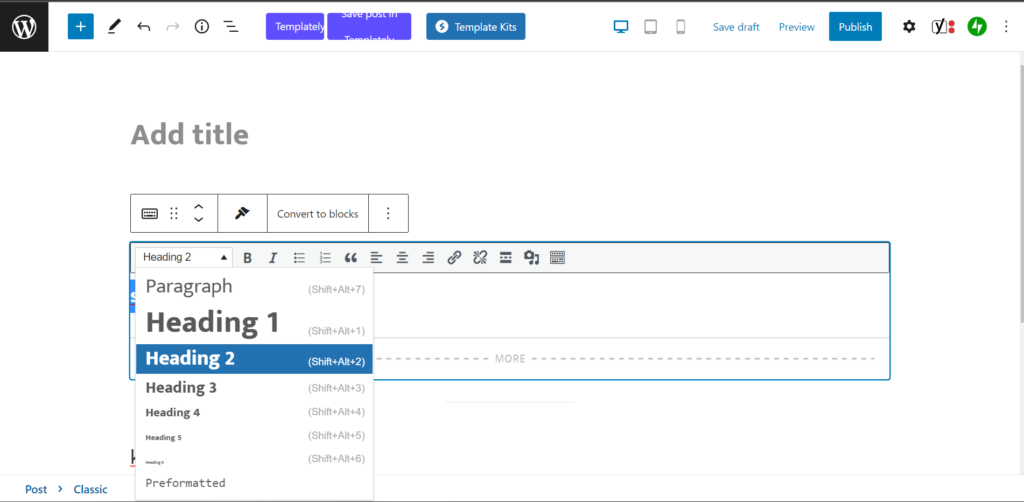Click the undo arrow icon

(x=144, y=27)
